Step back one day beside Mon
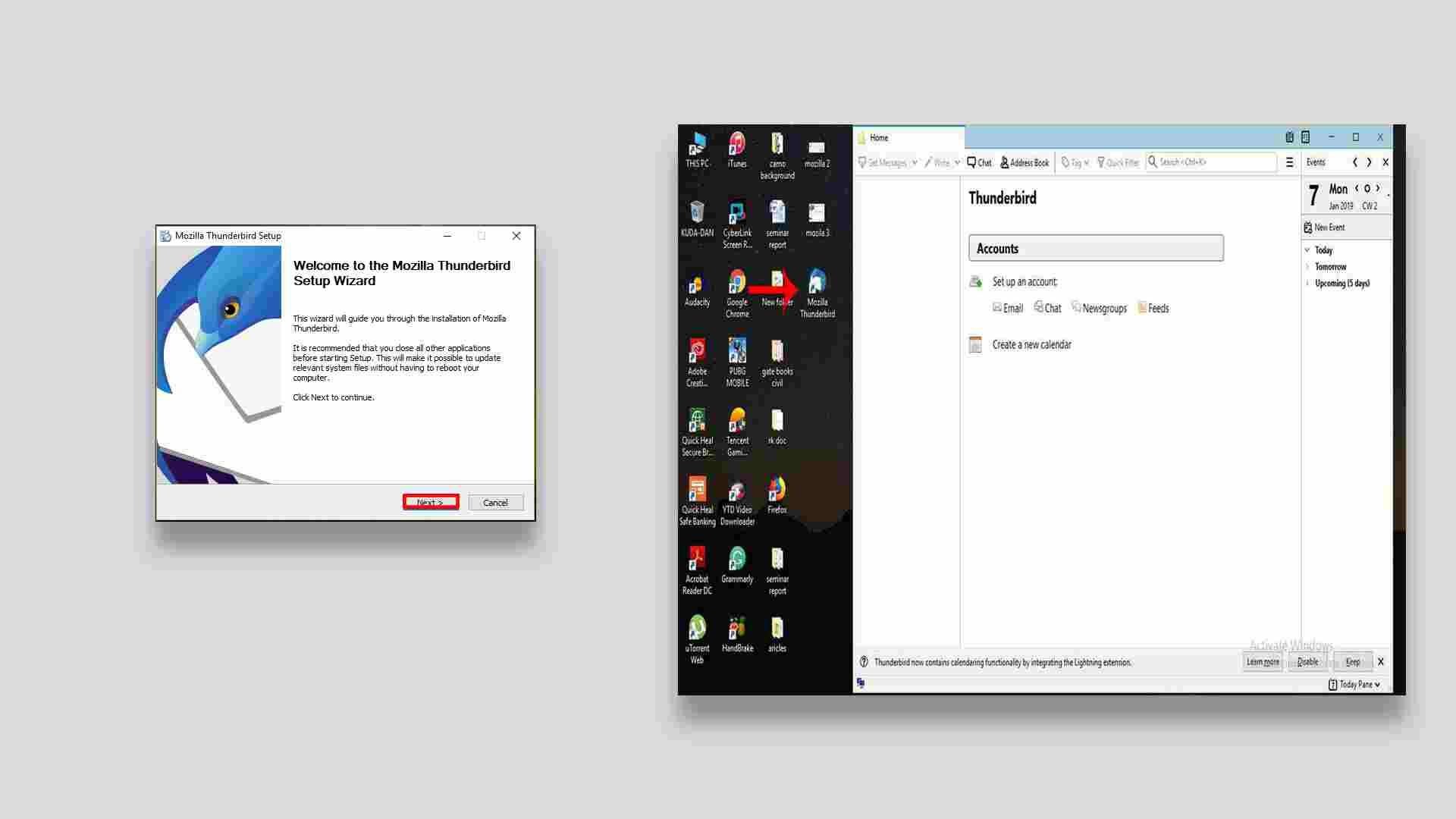Viewport: 1456px width, 819px height. [1357, 189]
